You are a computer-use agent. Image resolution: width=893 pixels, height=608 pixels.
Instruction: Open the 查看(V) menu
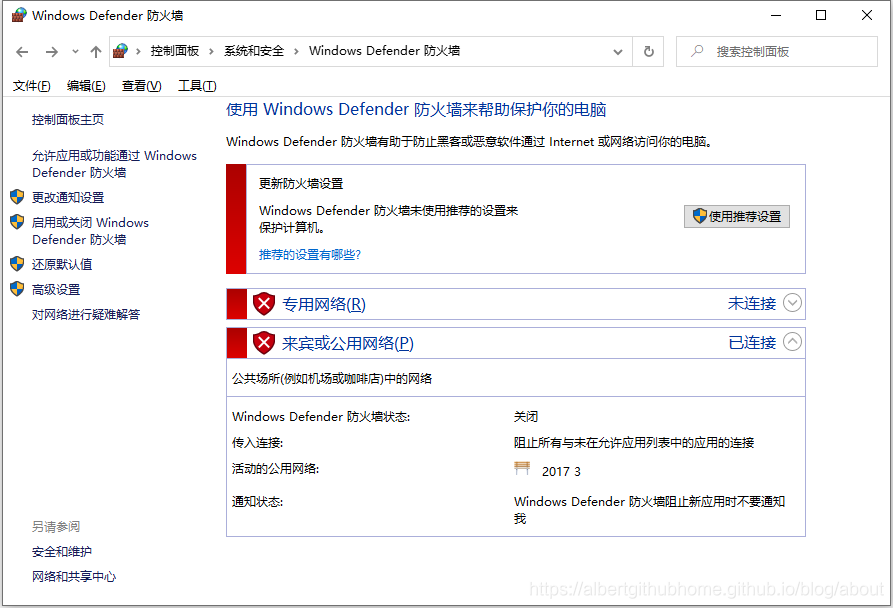(x=141, y=86)
